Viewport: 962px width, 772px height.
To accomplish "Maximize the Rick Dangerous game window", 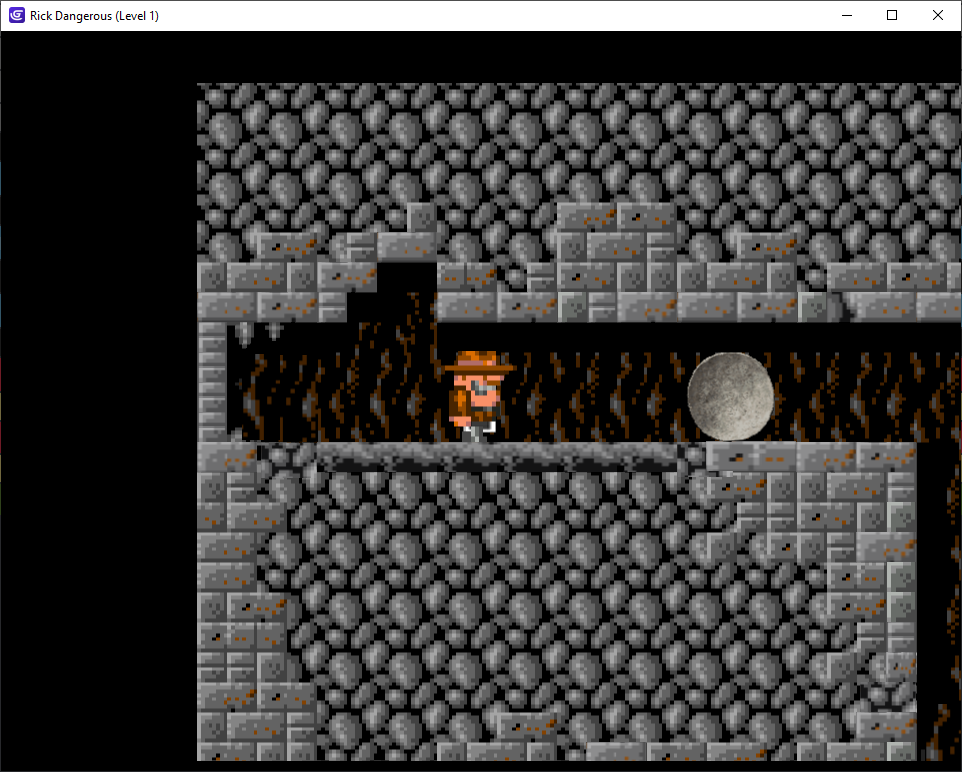I will (892, 15).
